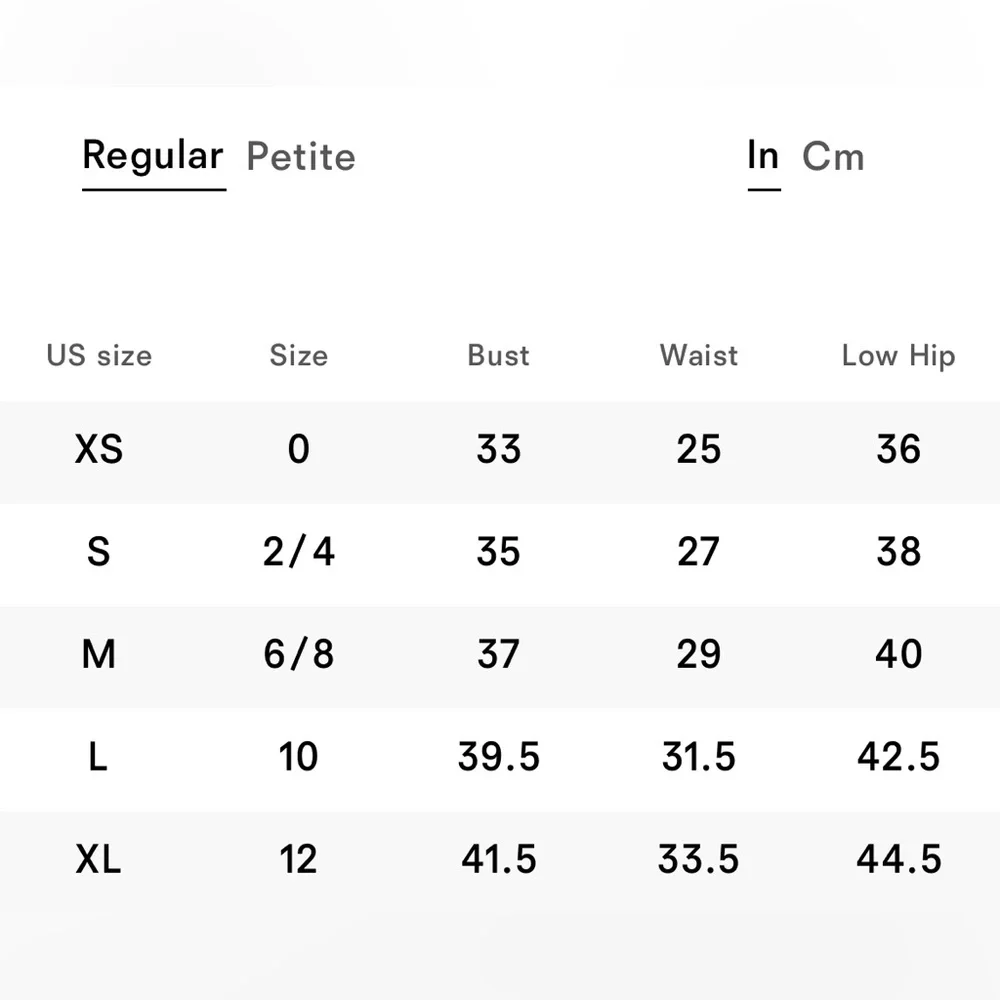Select the XS size row label

(x=99, y=449)
